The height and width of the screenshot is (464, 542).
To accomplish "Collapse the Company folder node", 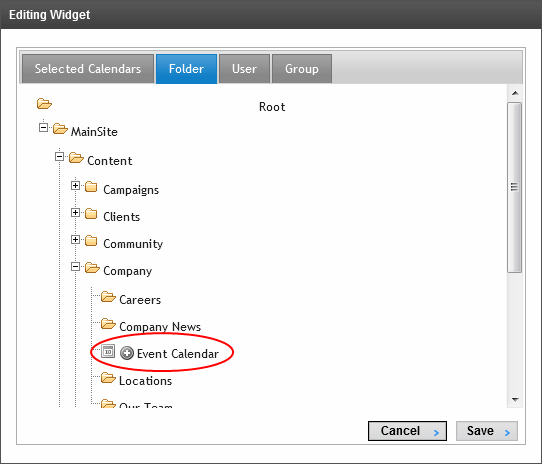I will coord(75,267).
